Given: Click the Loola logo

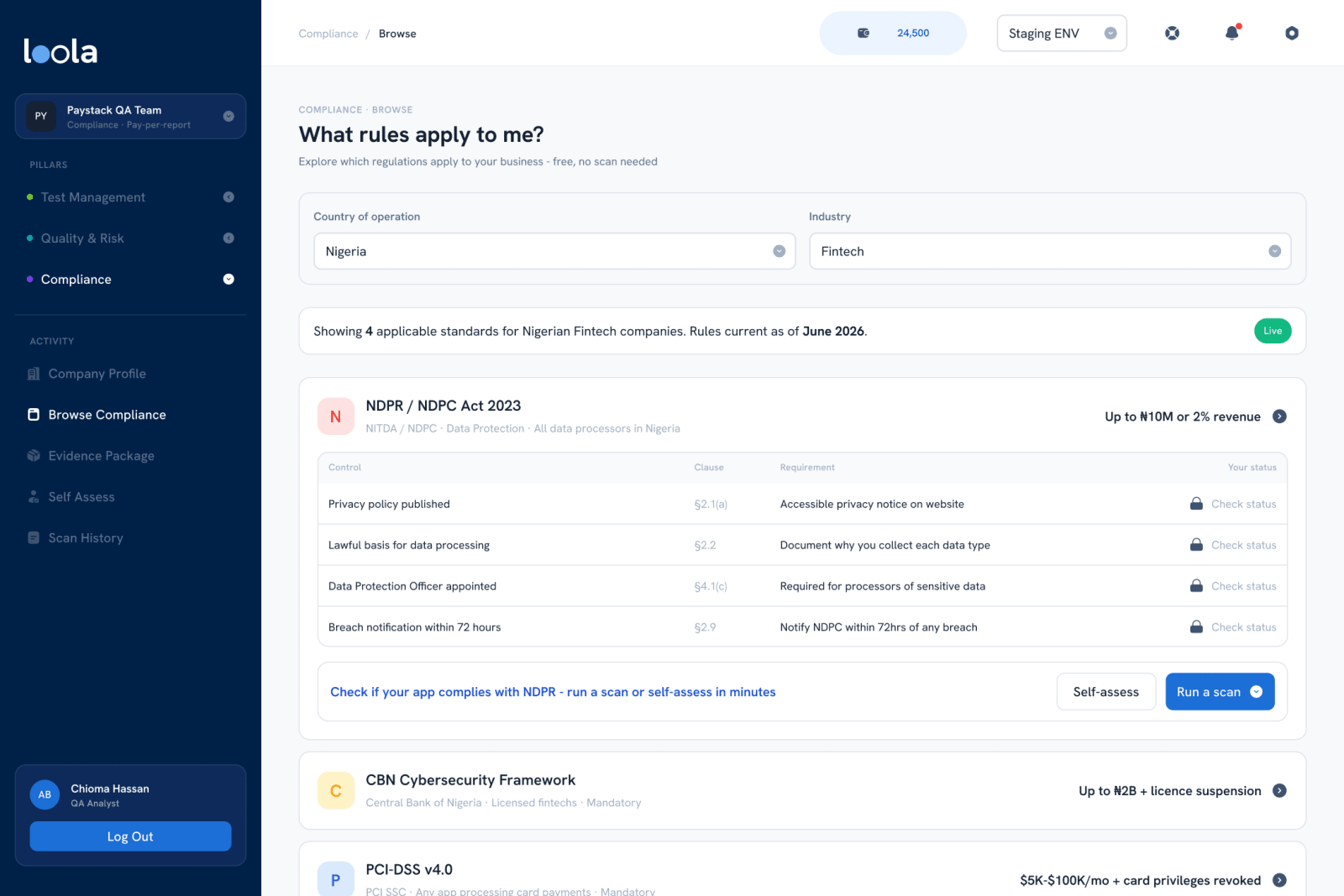Looking at the screenshot, I should point(60,51).
